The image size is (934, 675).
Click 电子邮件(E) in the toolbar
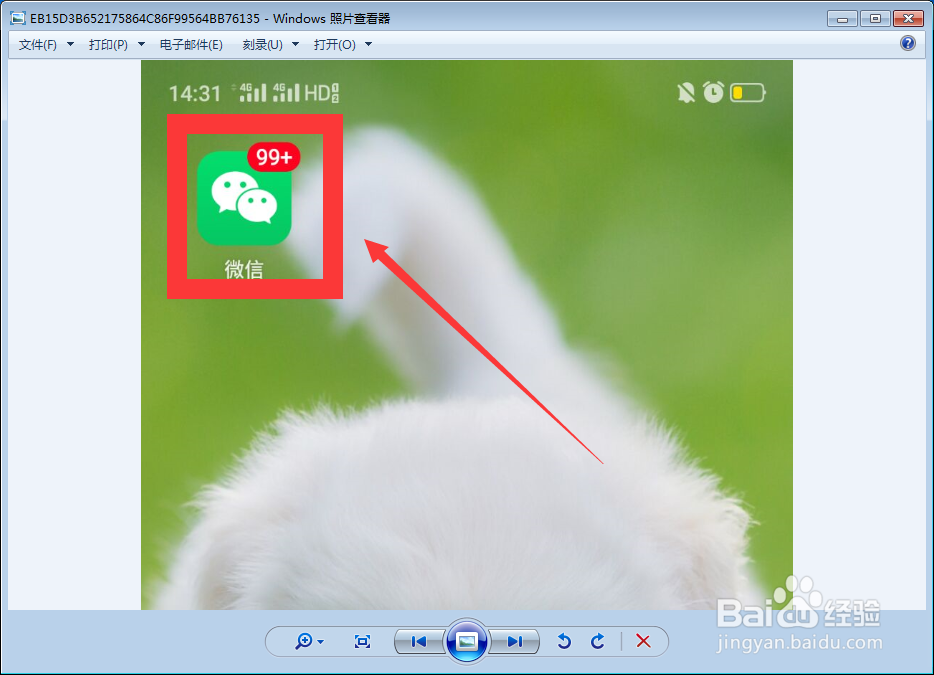(191, 45)
